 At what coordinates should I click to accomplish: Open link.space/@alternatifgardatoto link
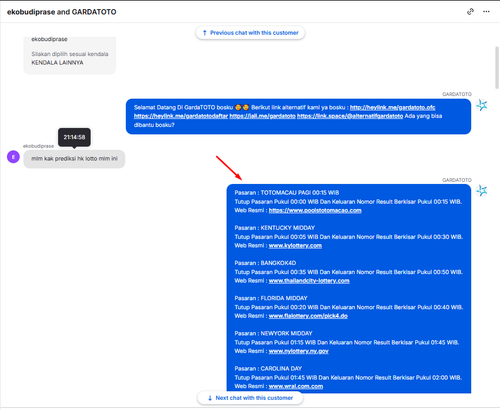click(350, 116)
